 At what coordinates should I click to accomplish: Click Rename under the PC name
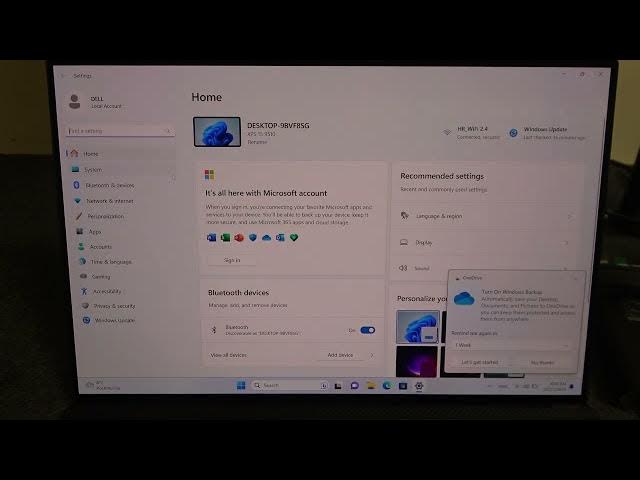[x=257, y=142]
